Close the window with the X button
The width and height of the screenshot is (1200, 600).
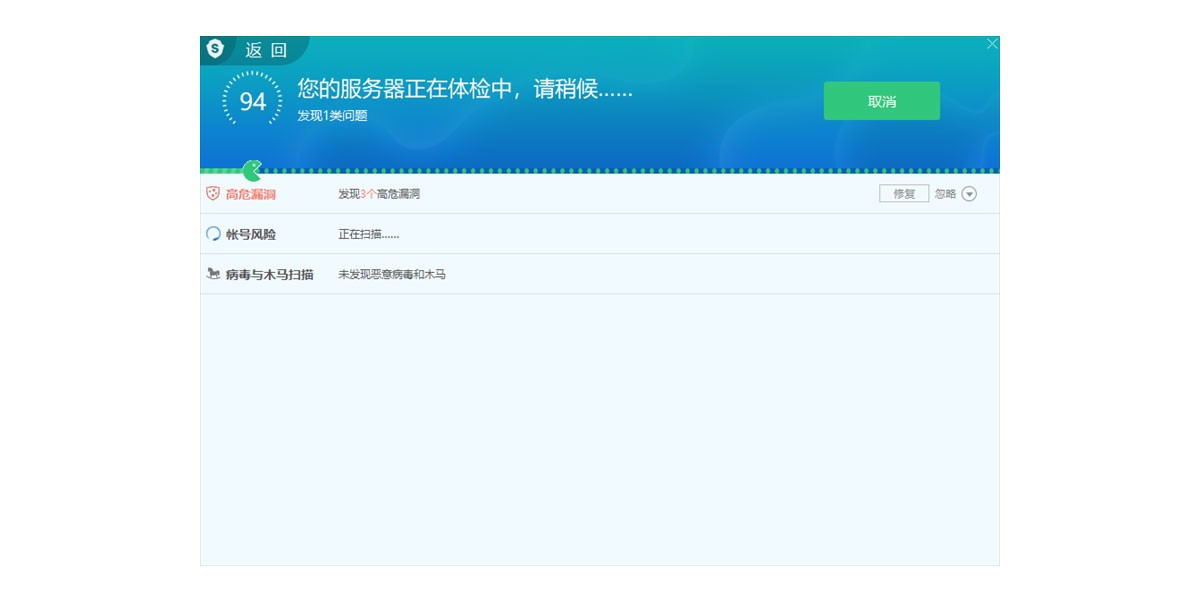click(x=992, y=44)
